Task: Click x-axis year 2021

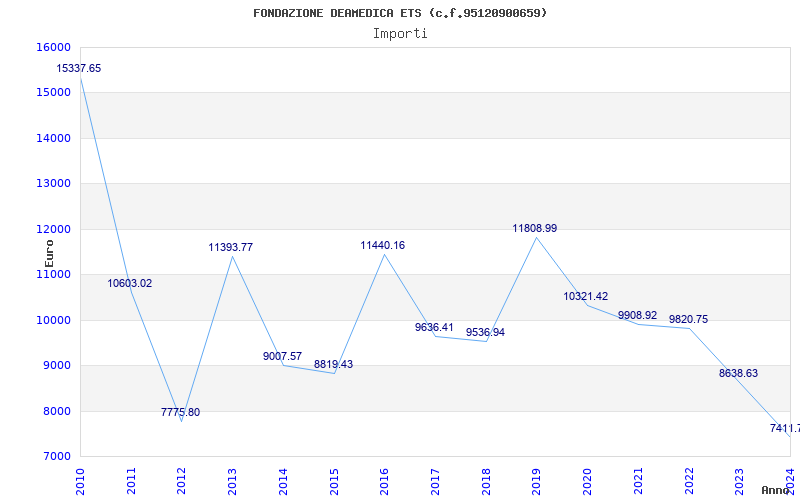Action: coord(638,481)
